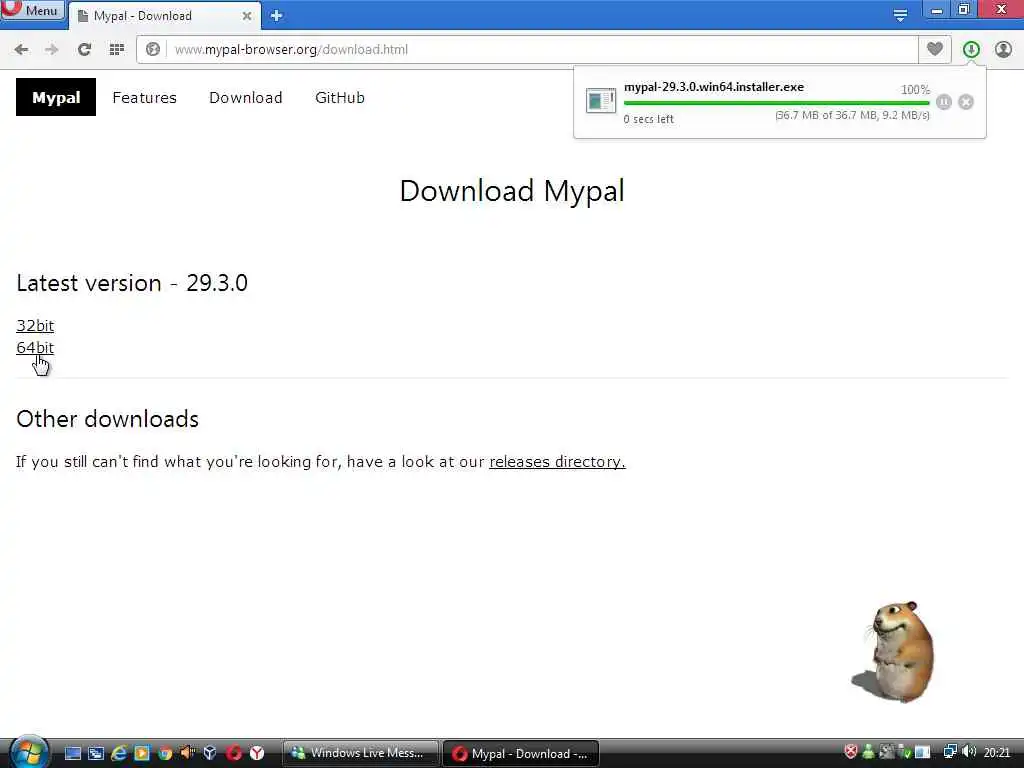Open the GitHub nav link
The image size is (1024, 768).
[x=340, y=98]
